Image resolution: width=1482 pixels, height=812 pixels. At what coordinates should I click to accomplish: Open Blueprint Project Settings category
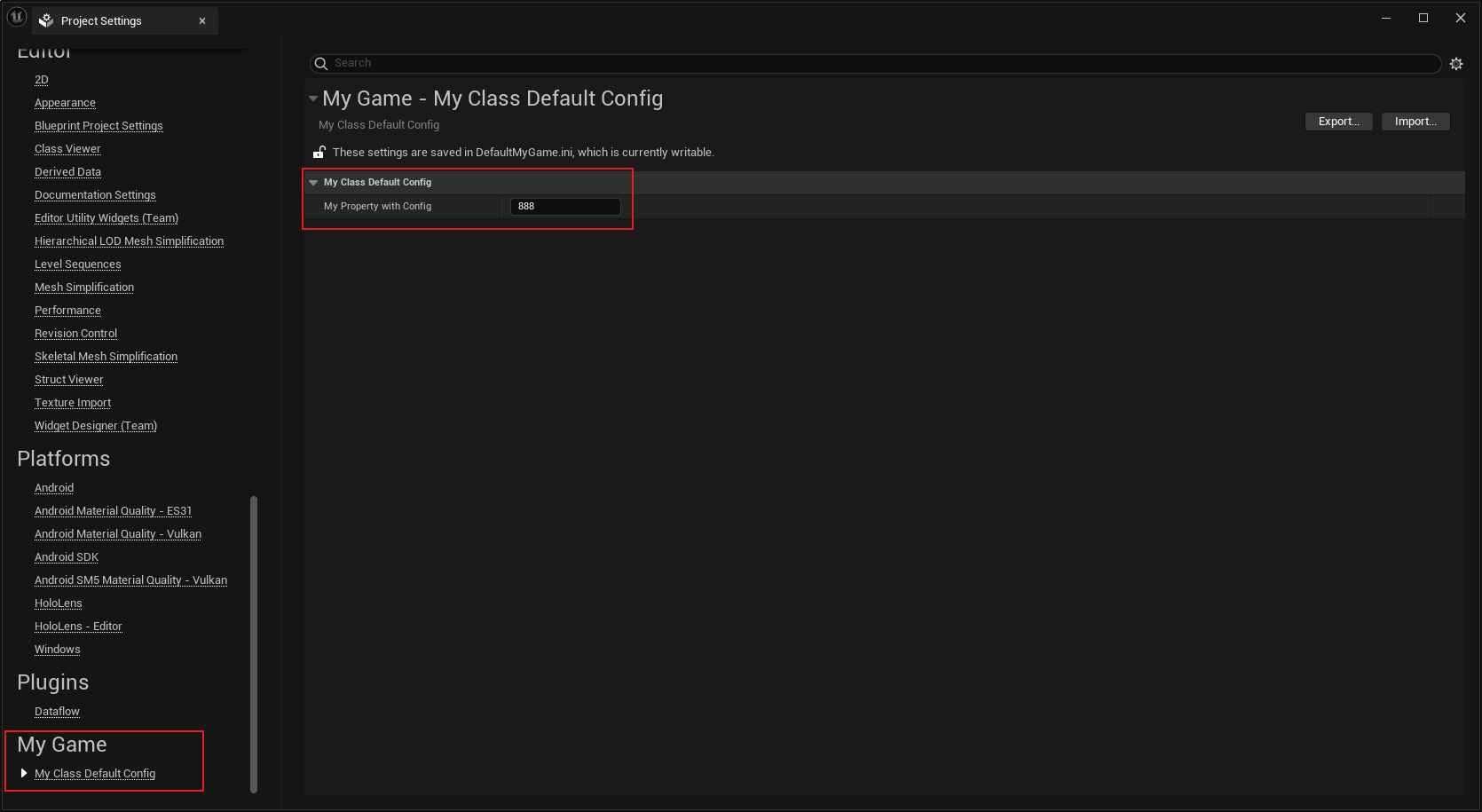(x=99, y=126)
